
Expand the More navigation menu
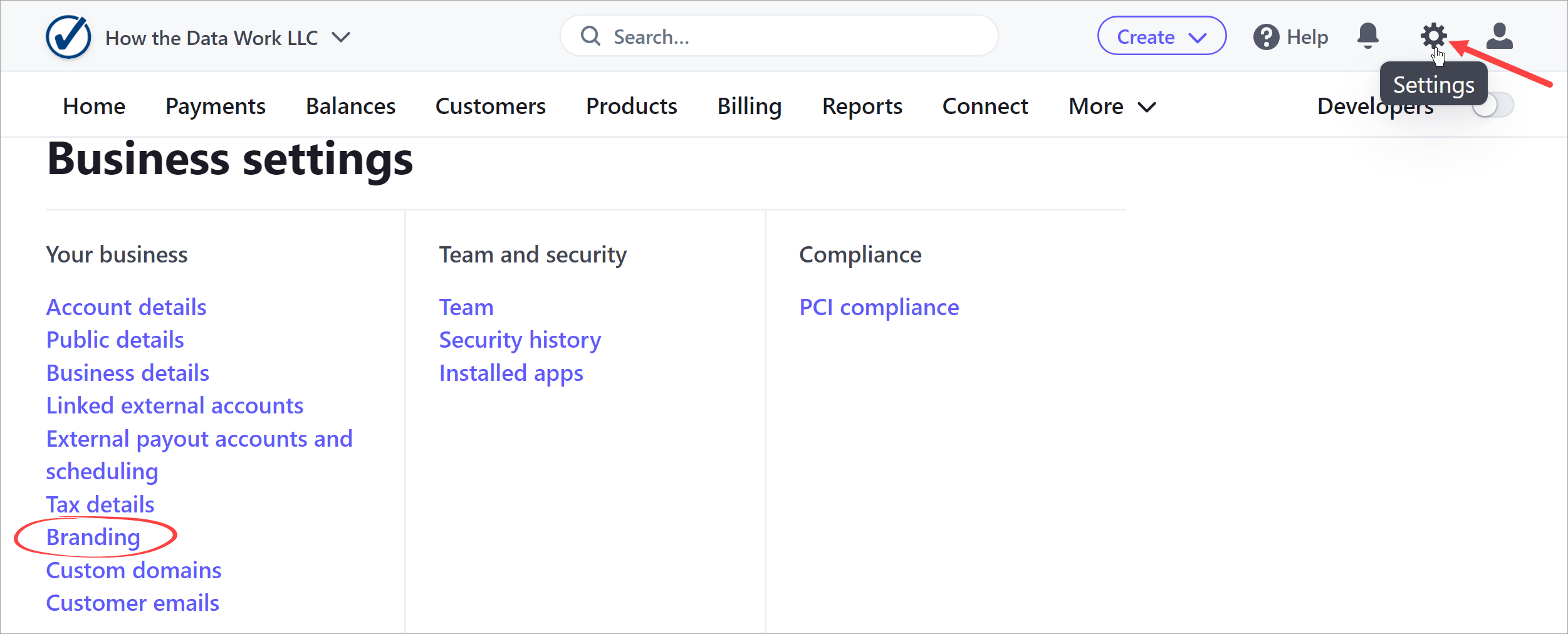pos(1112,107)
